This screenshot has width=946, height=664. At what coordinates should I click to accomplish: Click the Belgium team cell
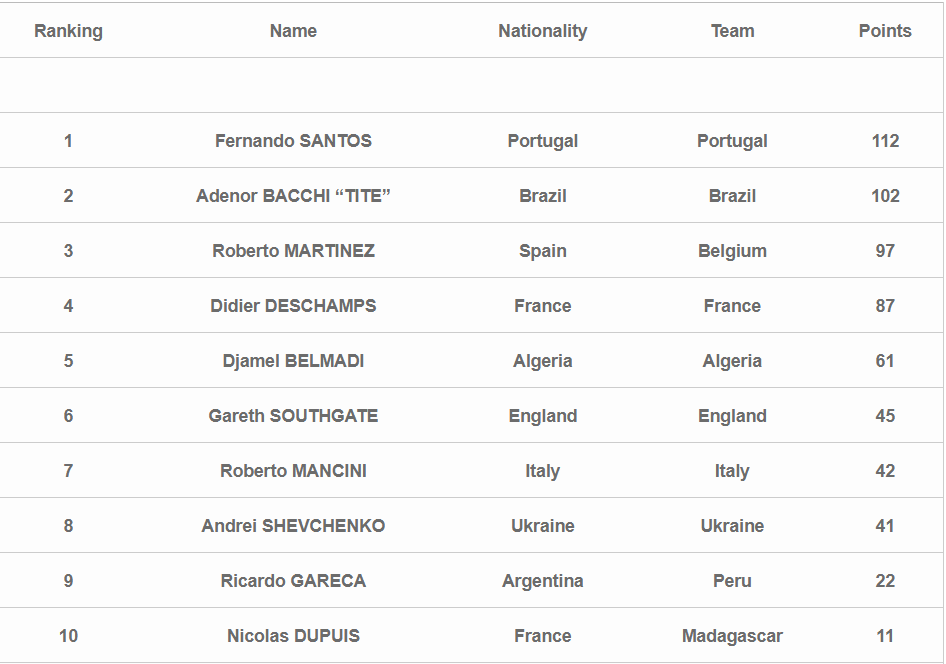coord(732,251)
